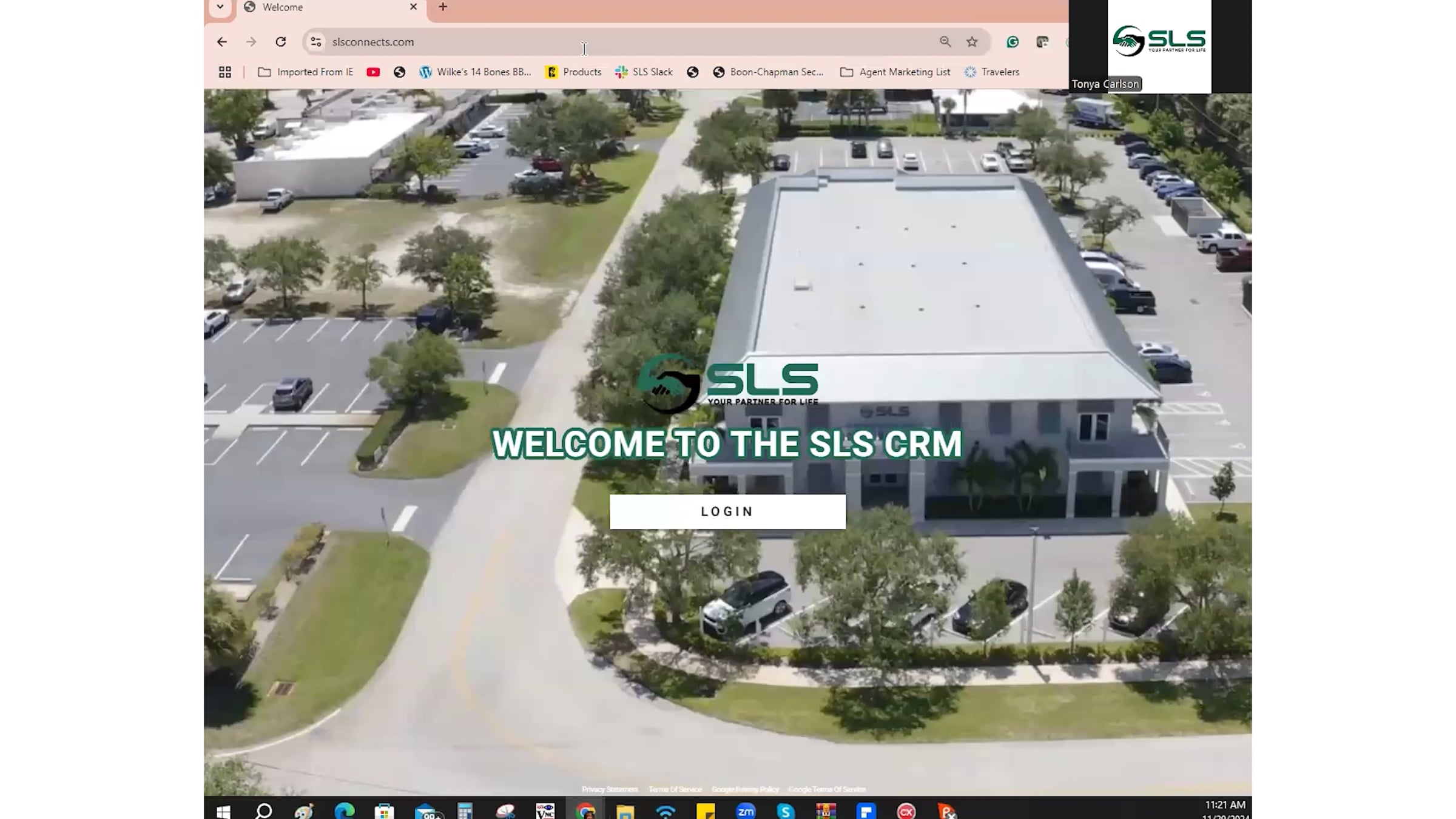Screen dimensions: 1456x819
Task: View site information icon in address bar
Action: pos(316,42)
